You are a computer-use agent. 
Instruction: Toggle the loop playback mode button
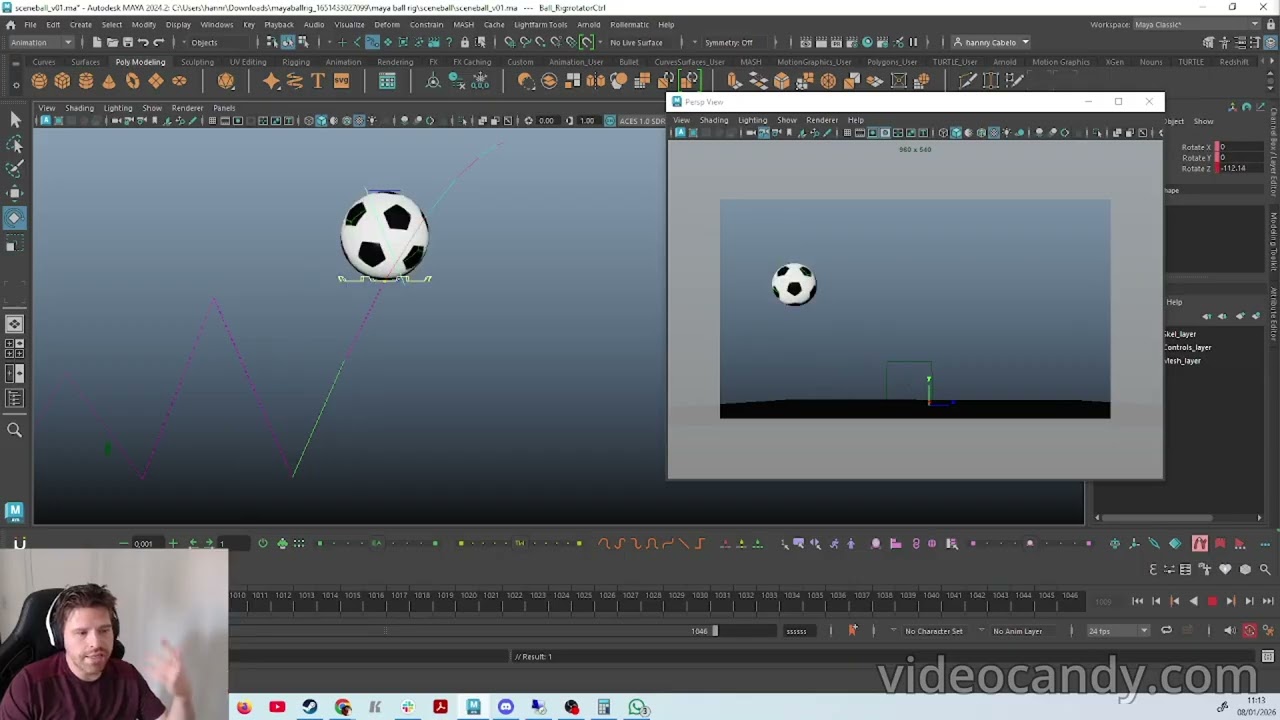pyautogui.click(x=1166, y=631)
